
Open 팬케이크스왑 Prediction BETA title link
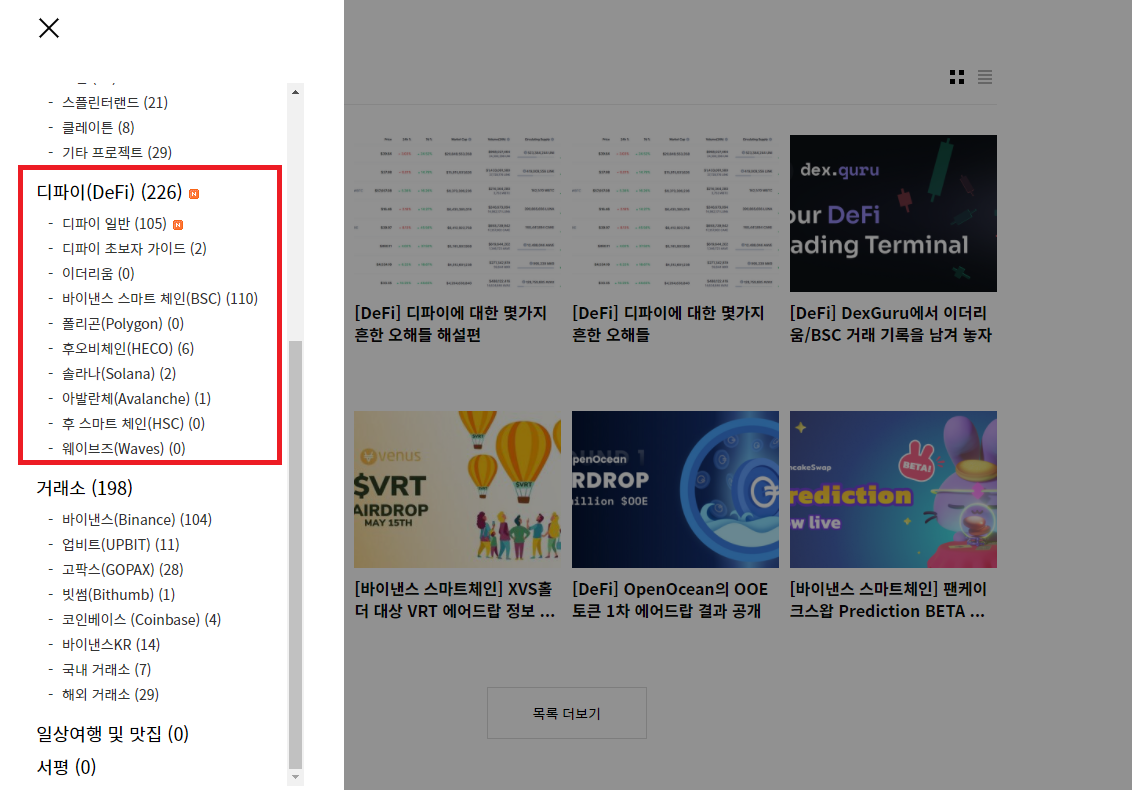click(x=889, y=600)
